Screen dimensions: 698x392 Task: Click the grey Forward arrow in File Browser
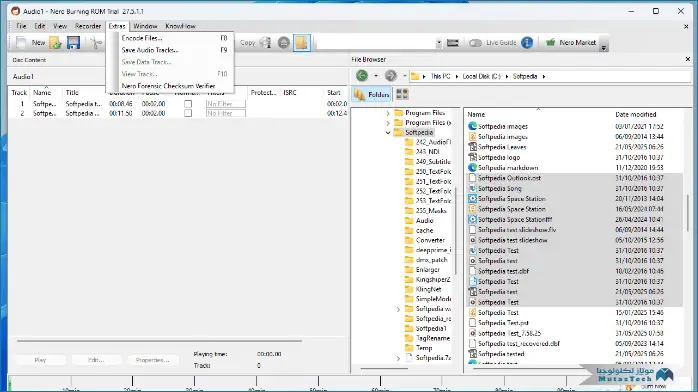[390, 76]
